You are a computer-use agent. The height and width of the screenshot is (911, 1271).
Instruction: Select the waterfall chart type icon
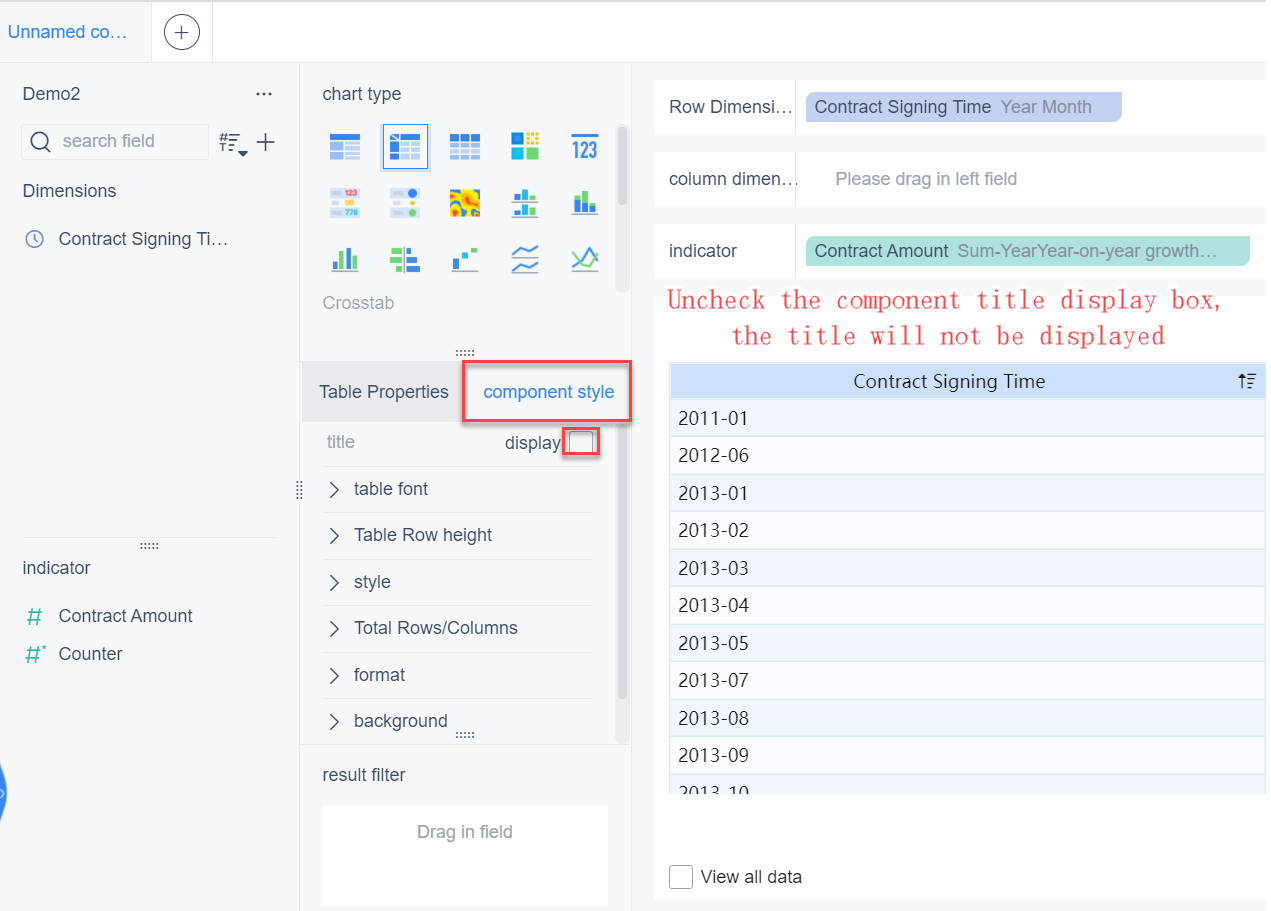[464, 260]
